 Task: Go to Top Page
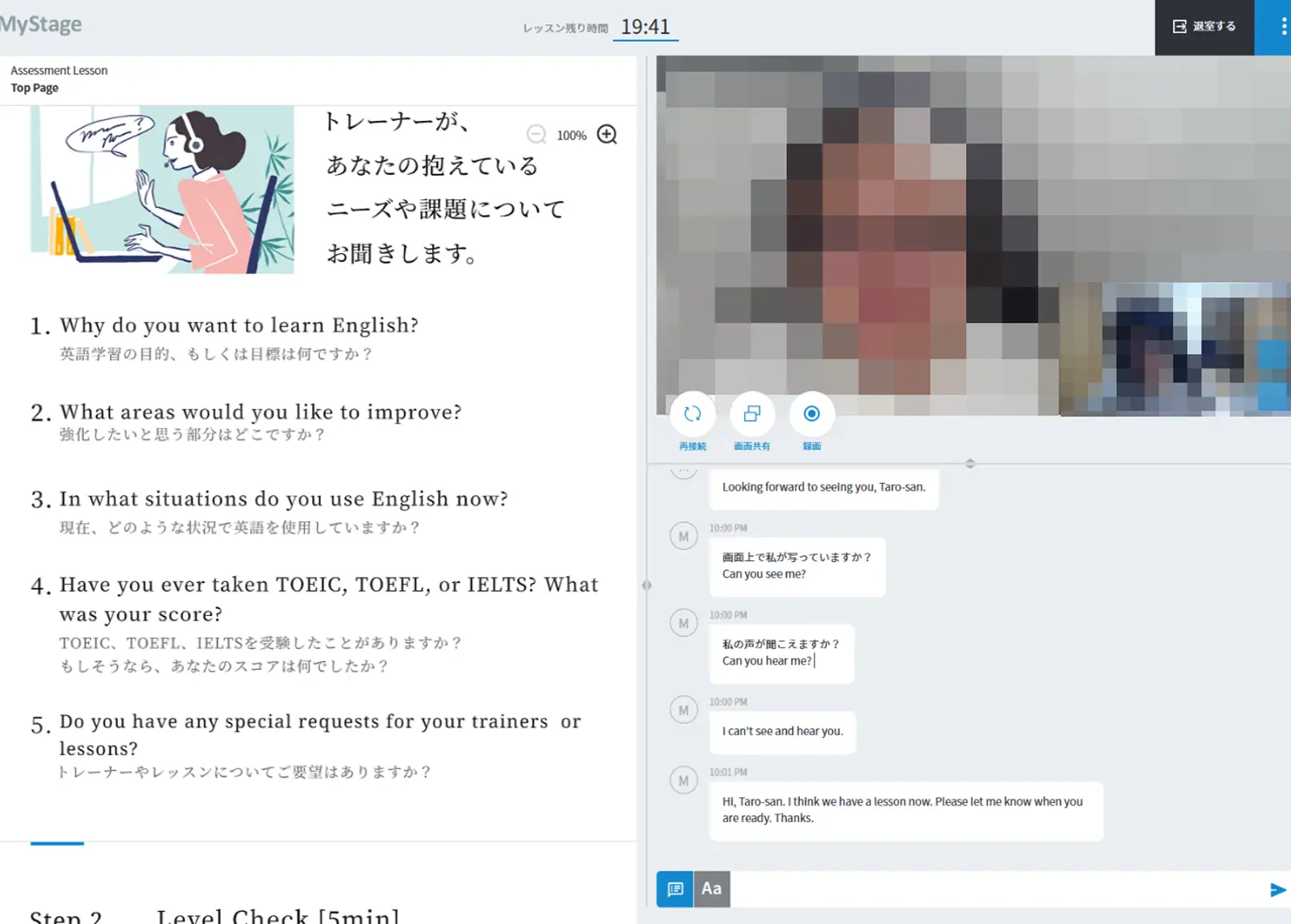point(35,88)
